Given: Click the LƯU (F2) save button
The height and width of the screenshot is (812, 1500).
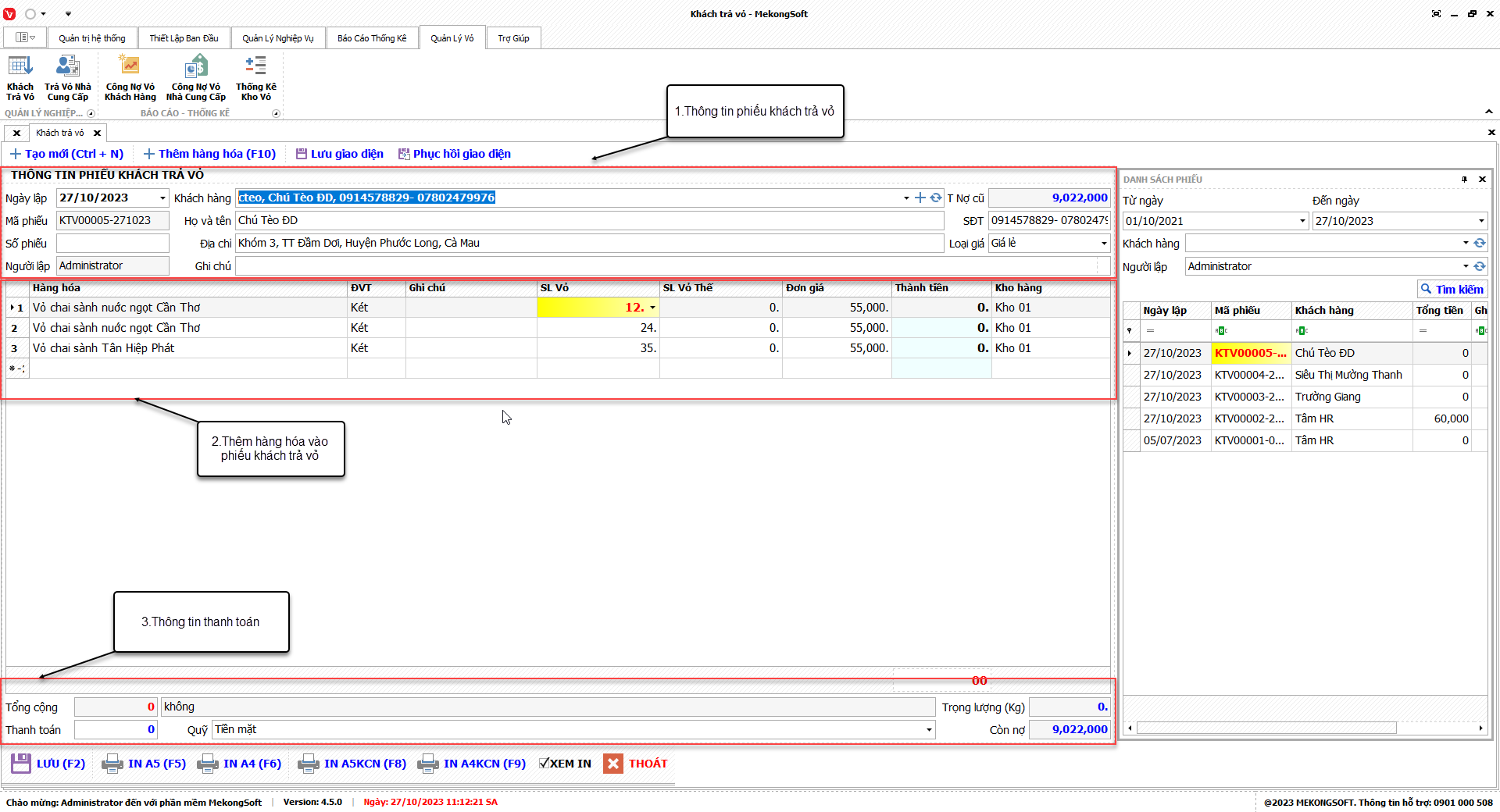Looking at the screenshot, I should pyautogui.click(x=48, y=764).
